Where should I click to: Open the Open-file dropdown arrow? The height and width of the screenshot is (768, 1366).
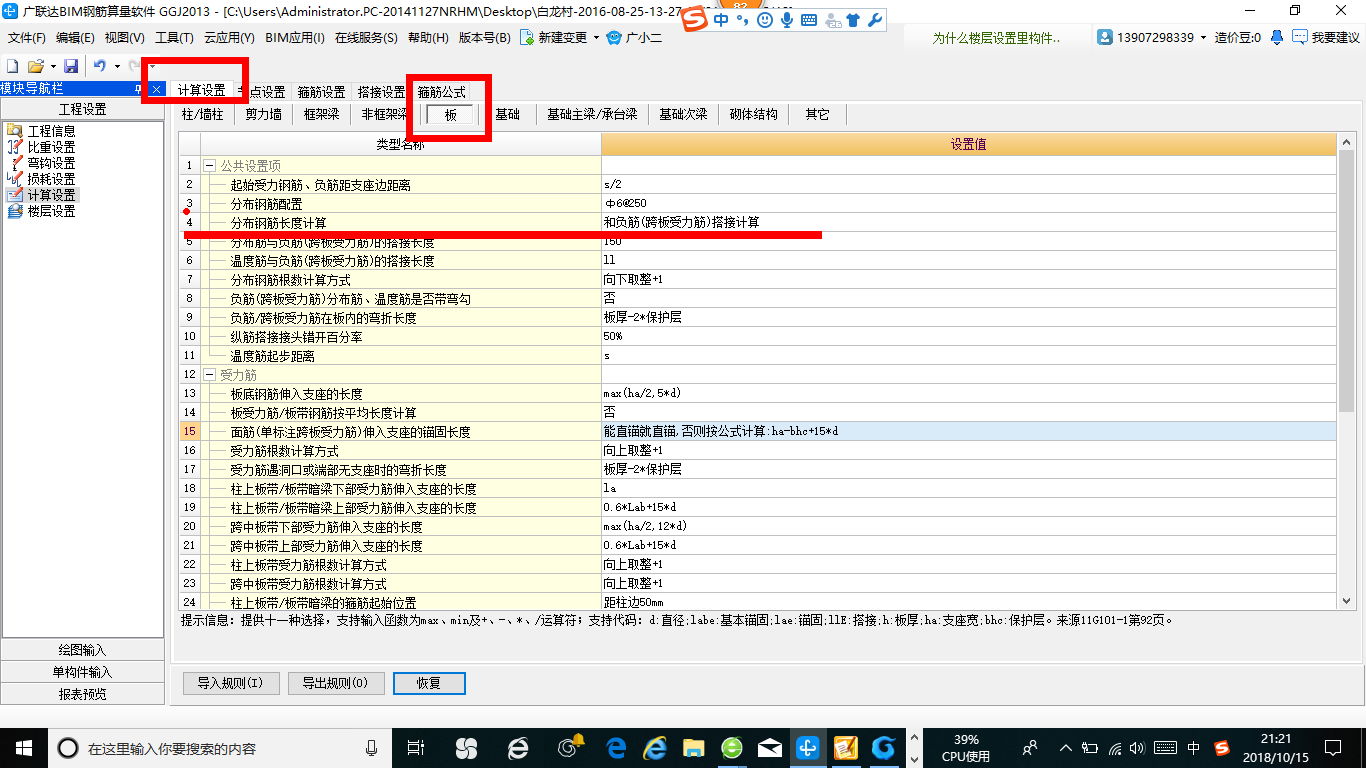51,66
